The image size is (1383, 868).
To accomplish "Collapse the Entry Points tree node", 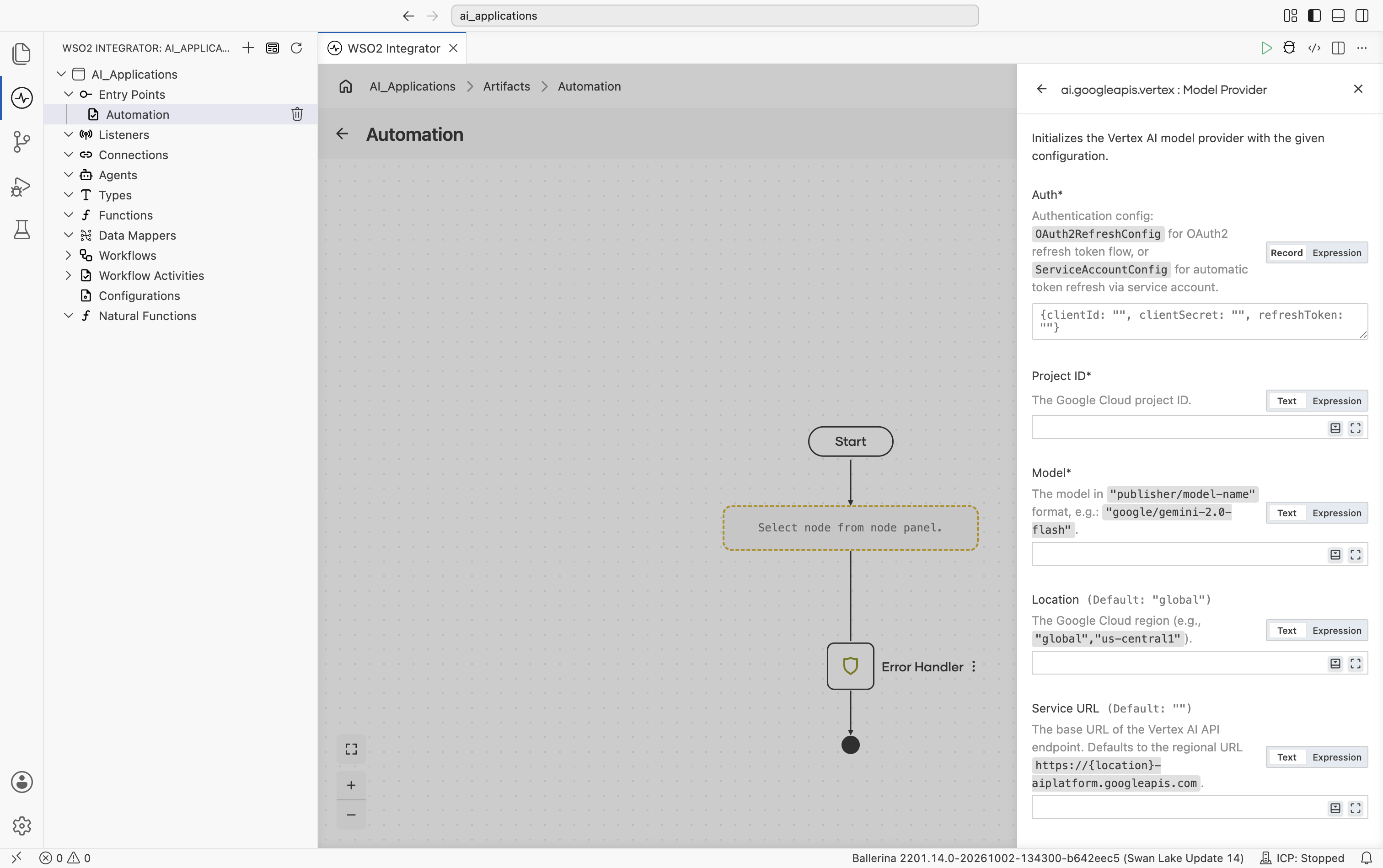I will (68, 94).
